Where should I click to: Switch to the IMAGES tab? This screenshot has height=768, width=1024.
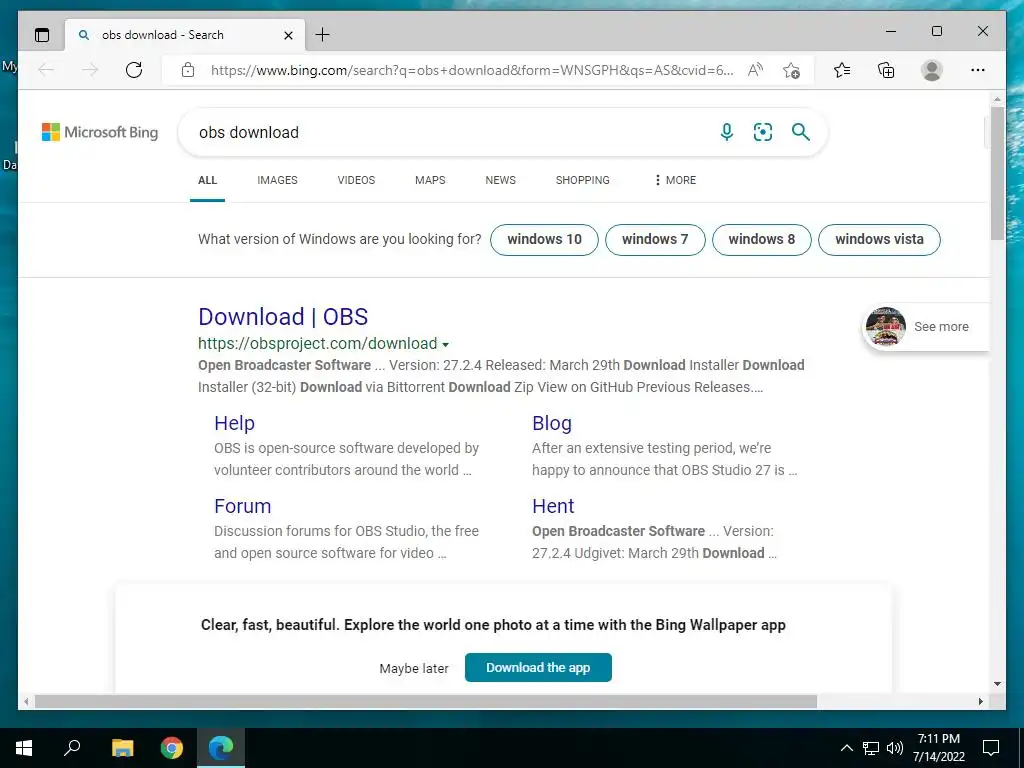(278, 180)
